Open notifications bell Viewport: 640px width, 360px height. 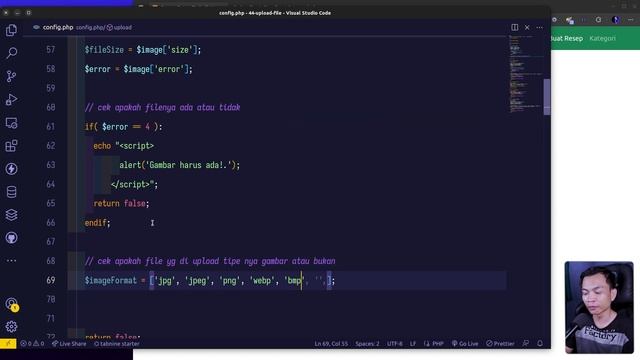coord(540,344)
